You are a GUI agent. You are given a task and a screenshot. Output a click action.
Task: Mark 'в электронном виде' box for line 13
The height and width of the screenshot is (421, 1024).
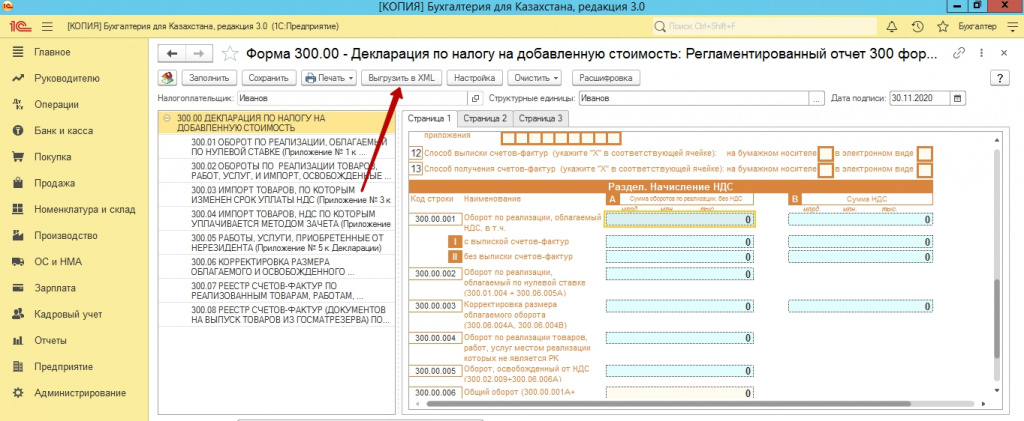(924, 169)
